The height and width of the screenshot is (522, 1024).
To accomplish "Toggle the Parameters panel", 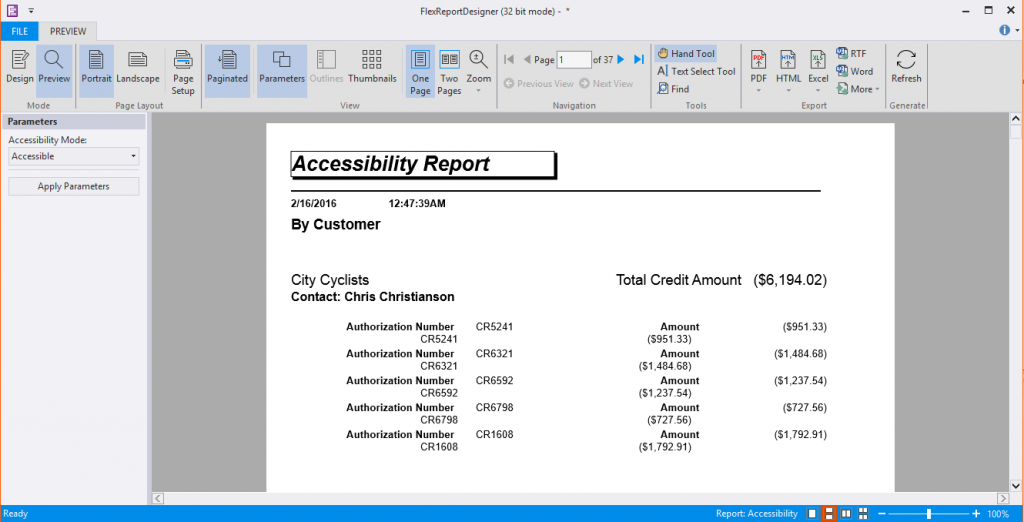I will [281, 71].
